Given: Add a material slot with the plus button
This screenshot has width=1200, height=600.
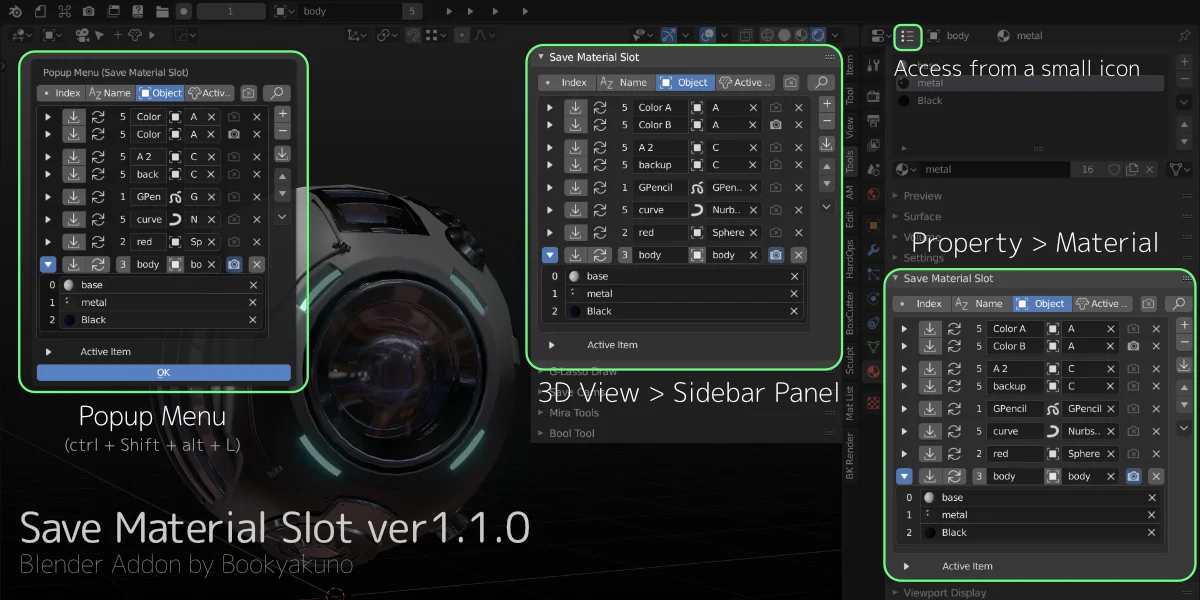Looking at the screenshot, I should pyautogui.click(x=1187, y=62).
